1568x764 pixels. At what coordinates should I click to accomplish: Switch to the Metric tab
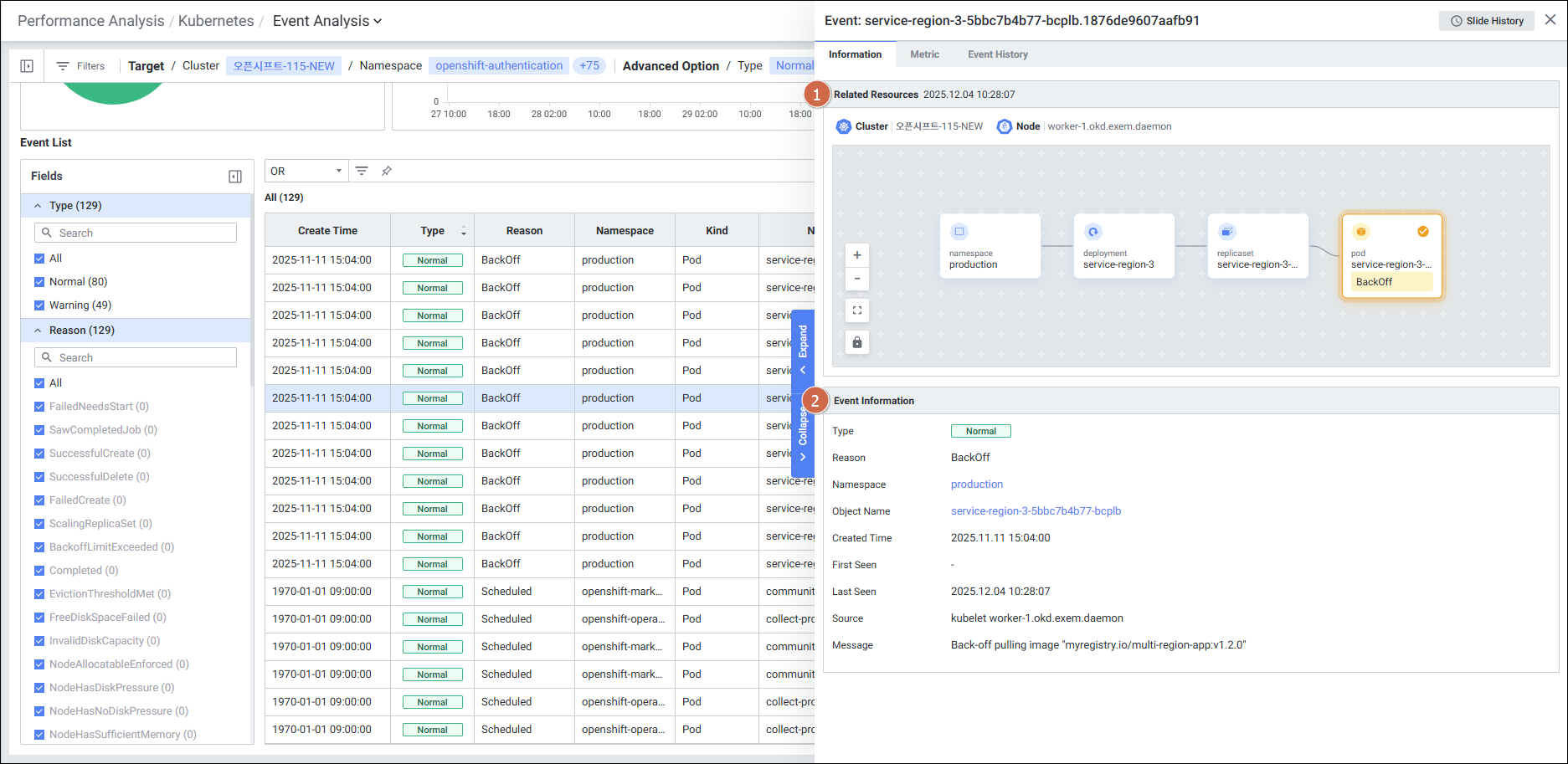click(x=924, y=54)
